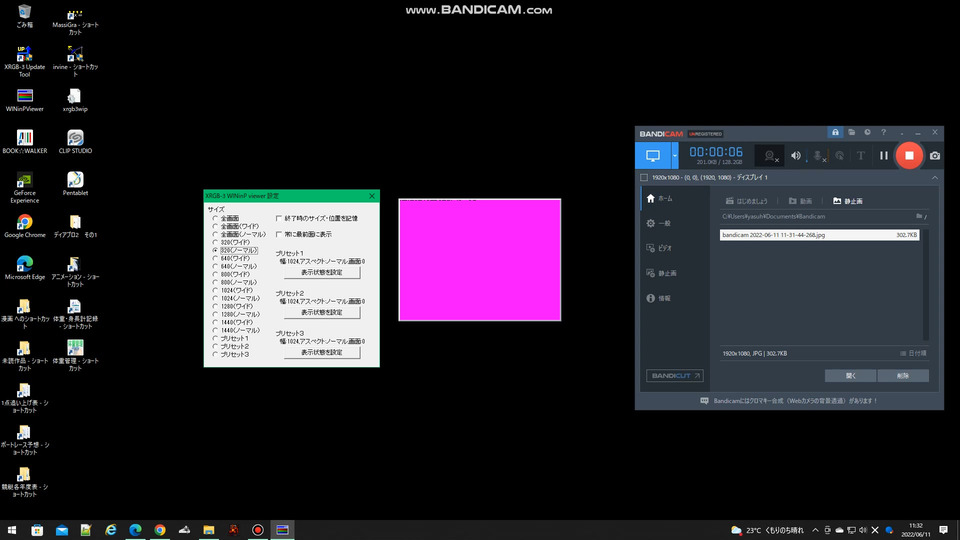Click 表示状態を設定 under プリセット1

321,272
